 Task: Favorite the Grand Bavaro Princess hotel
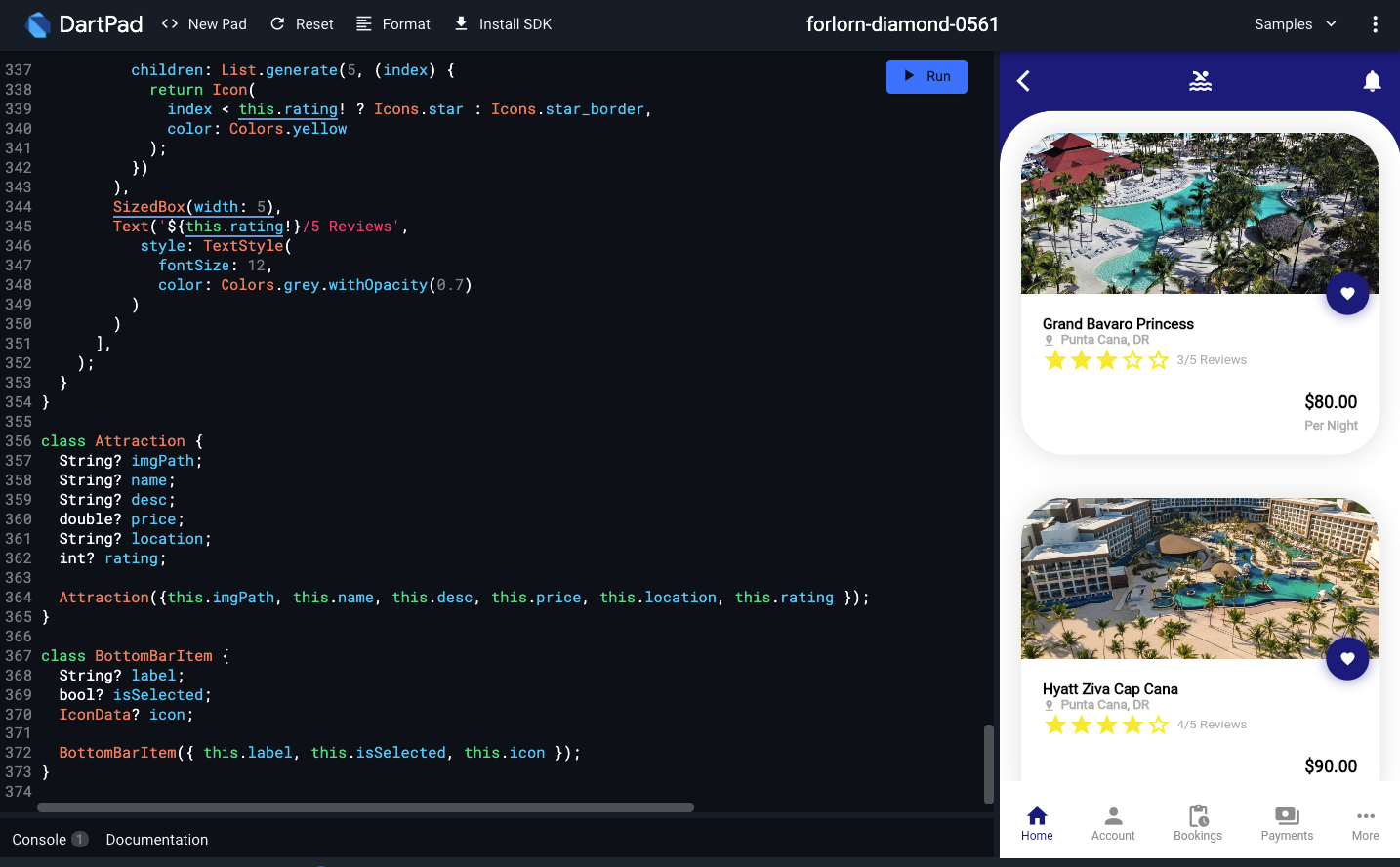(1347, 294)
